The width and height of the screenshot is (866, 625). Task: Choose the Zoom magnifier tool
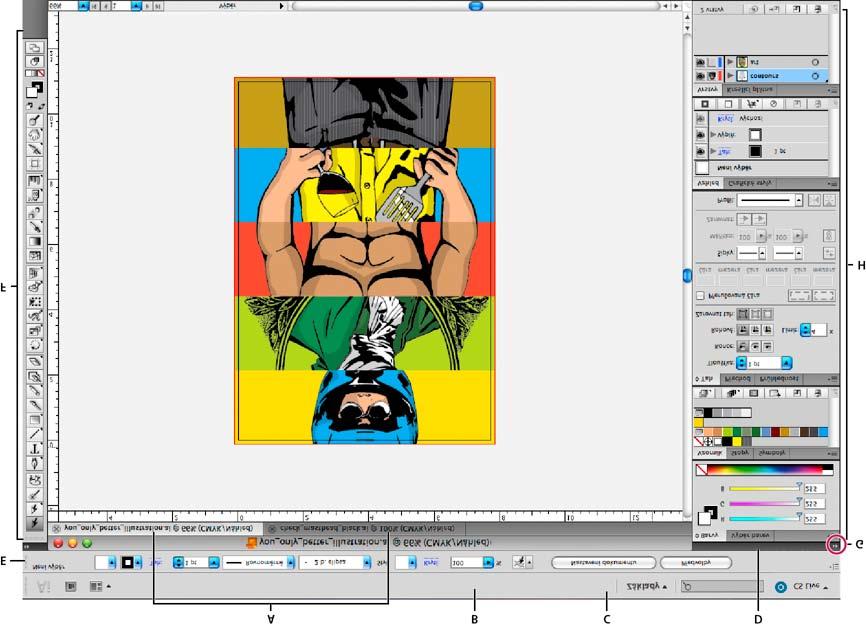pos(35,120)
